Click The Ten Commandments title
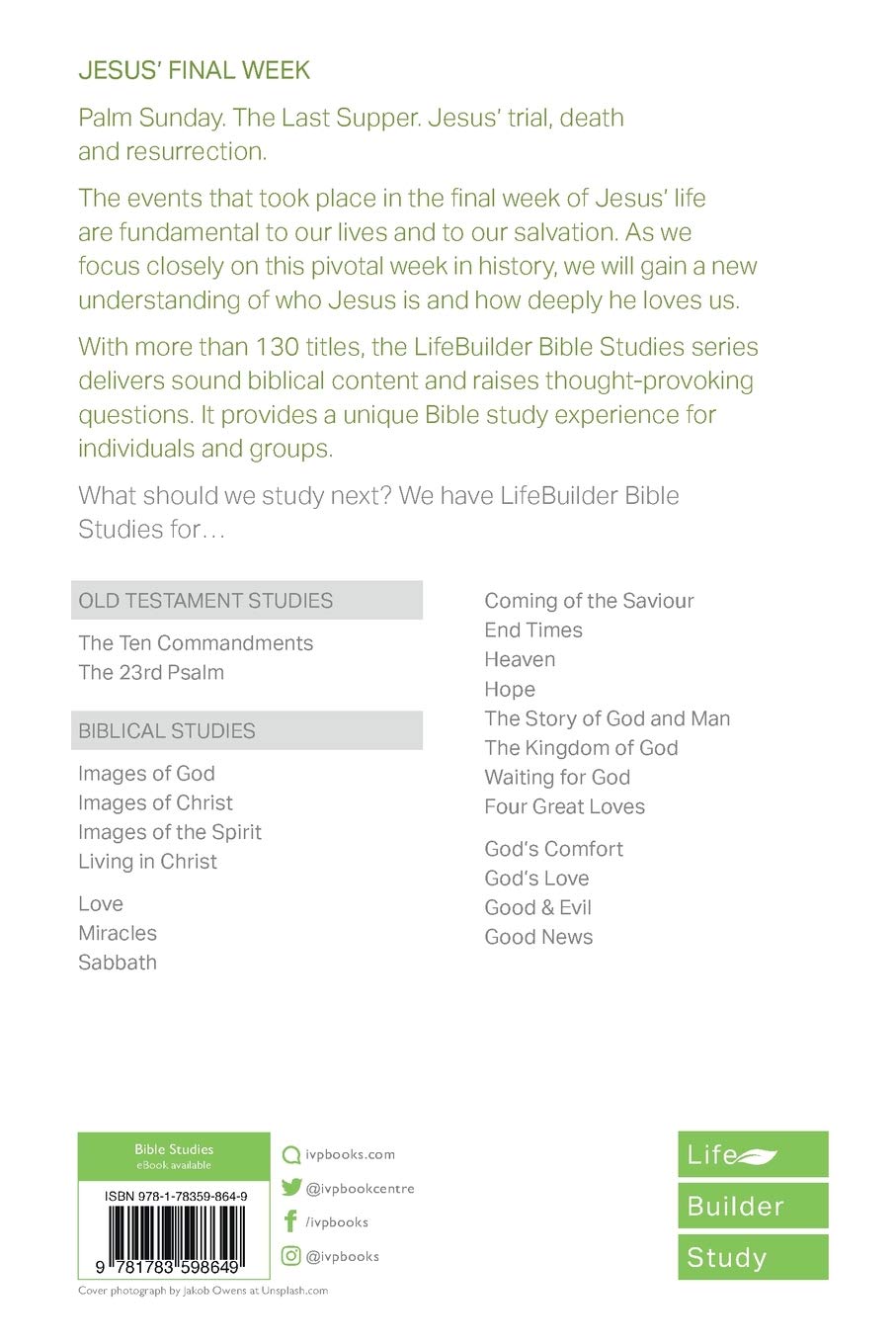This screenshot has width=896, height=1344. click(196, 643)
